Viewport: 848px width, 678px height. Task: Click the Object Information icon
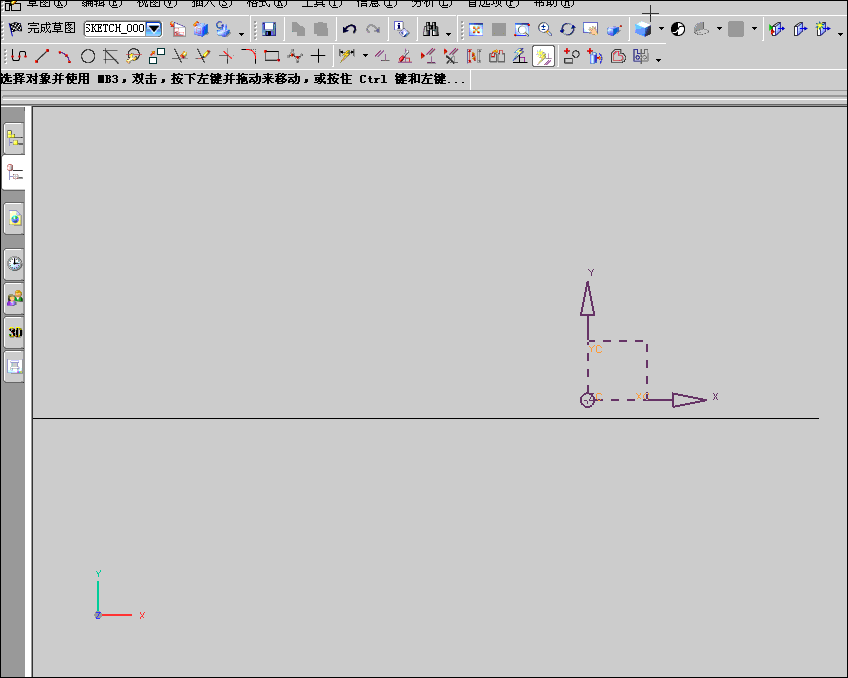click(401, 29)
